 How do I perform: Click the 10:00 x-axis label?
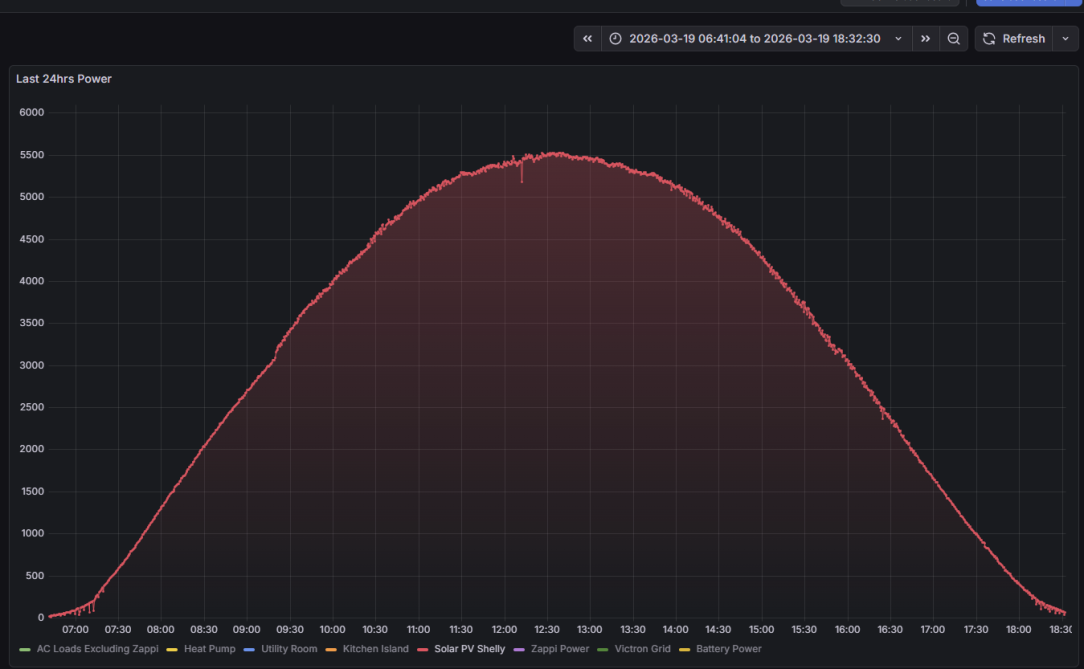click(x=333, y=630)
